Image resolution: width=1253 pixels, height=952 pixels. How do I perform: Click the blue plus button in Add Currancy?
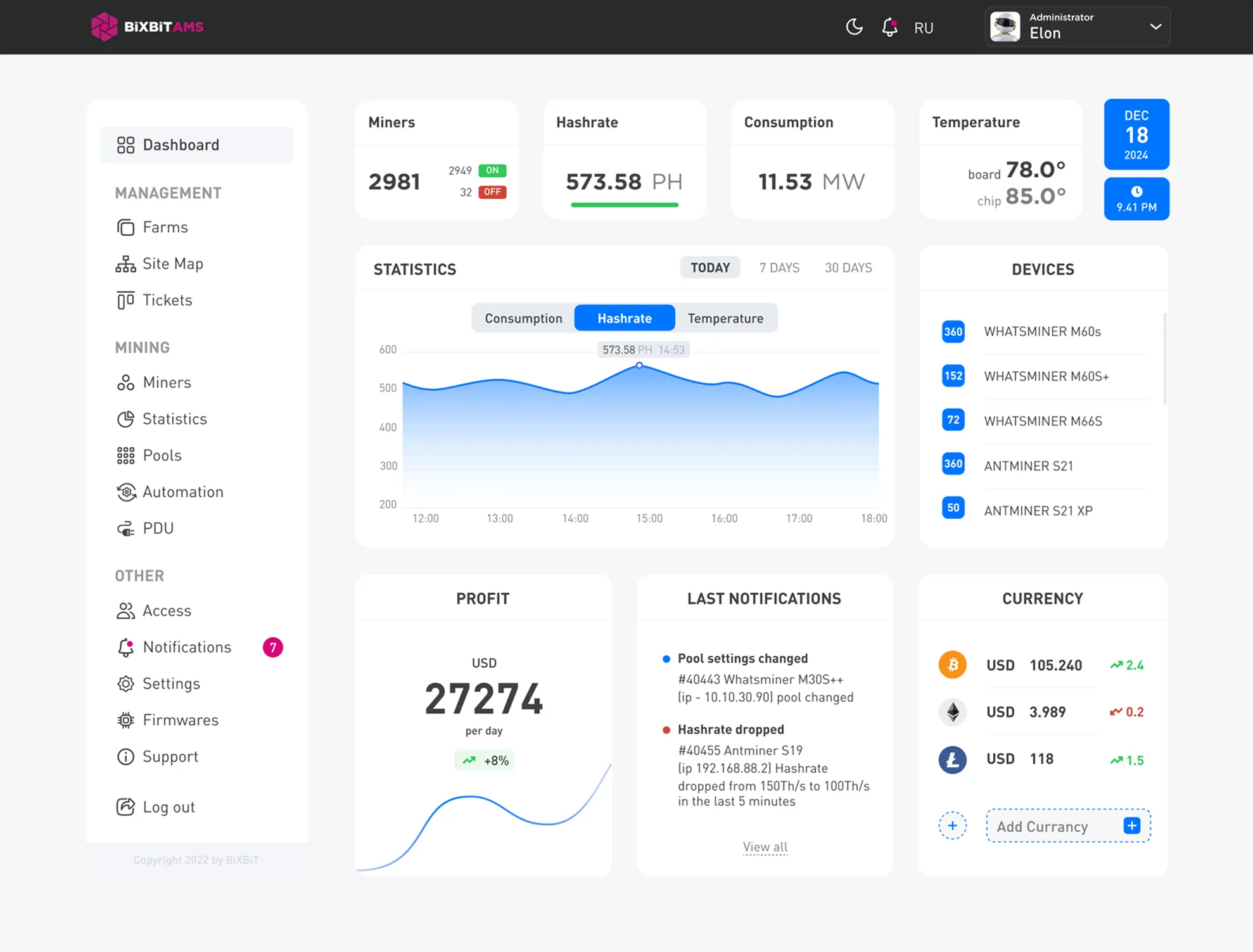pos(1132,826)
